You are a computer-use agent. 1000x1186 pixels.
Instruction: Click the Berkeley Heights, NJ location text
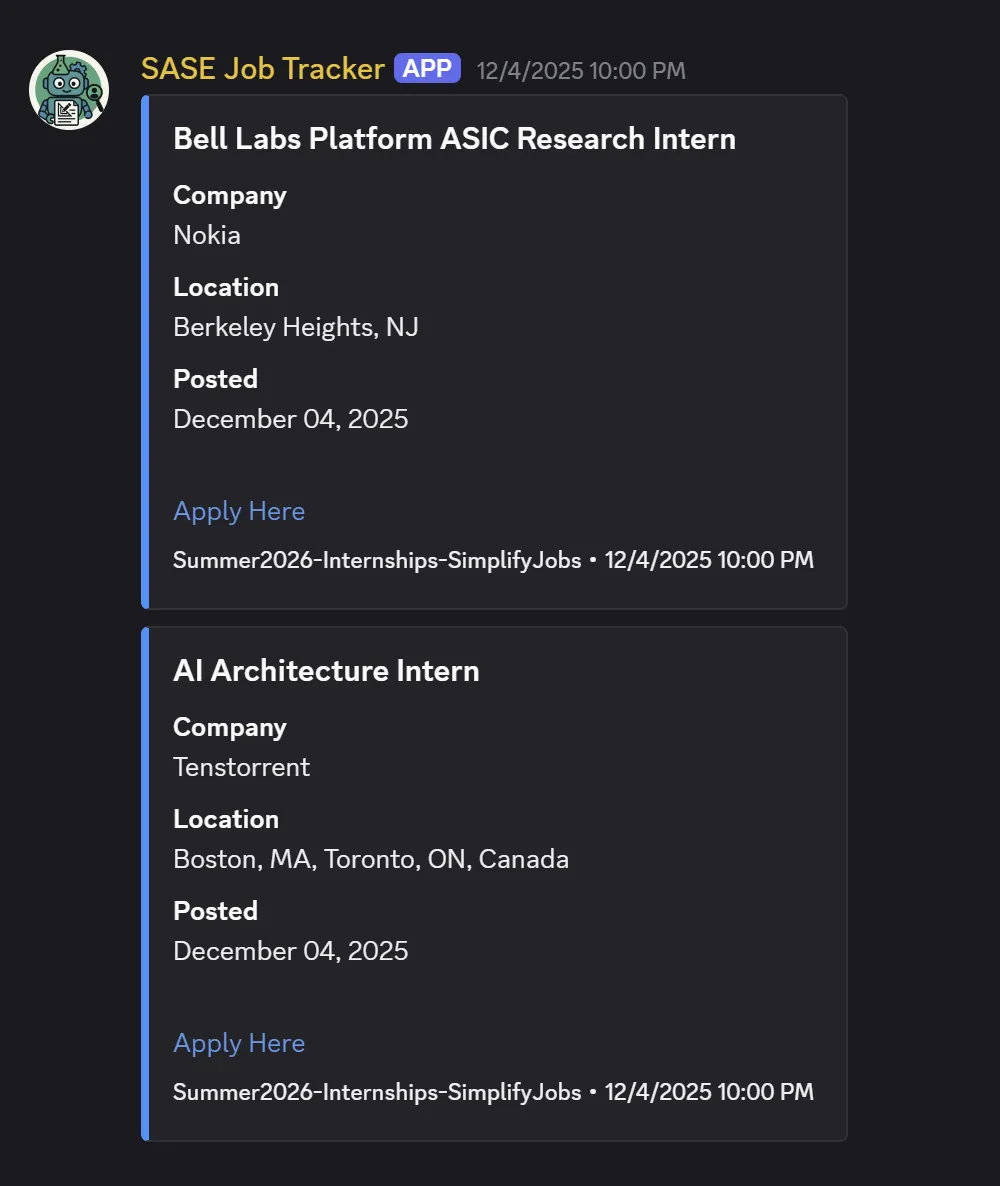[x=295, y=327]
